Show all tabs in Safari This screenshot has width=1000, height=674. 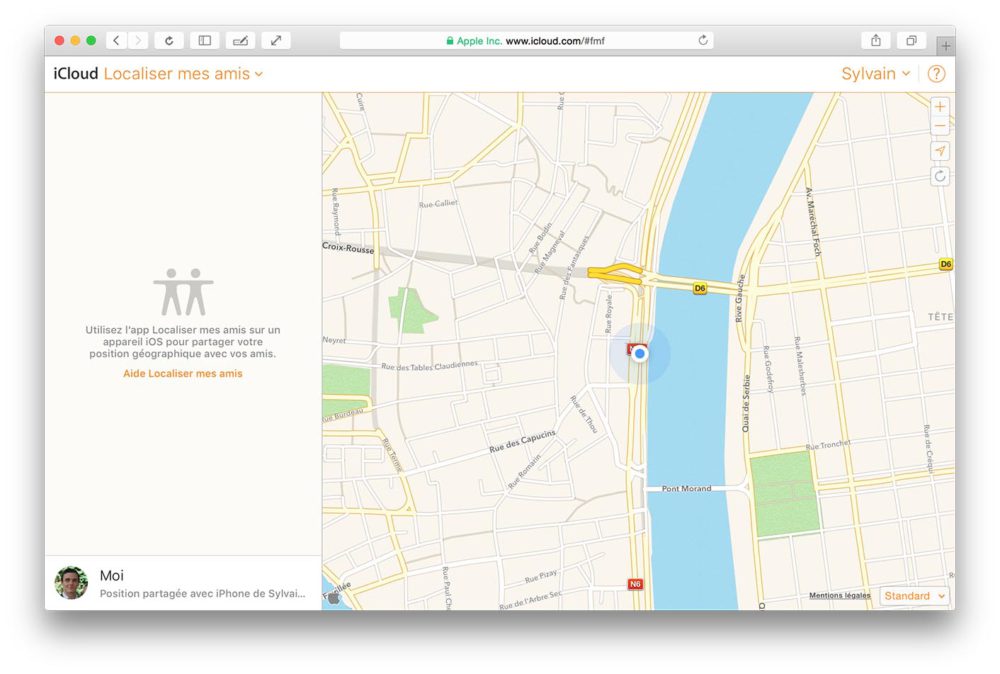tap(911, 40)
